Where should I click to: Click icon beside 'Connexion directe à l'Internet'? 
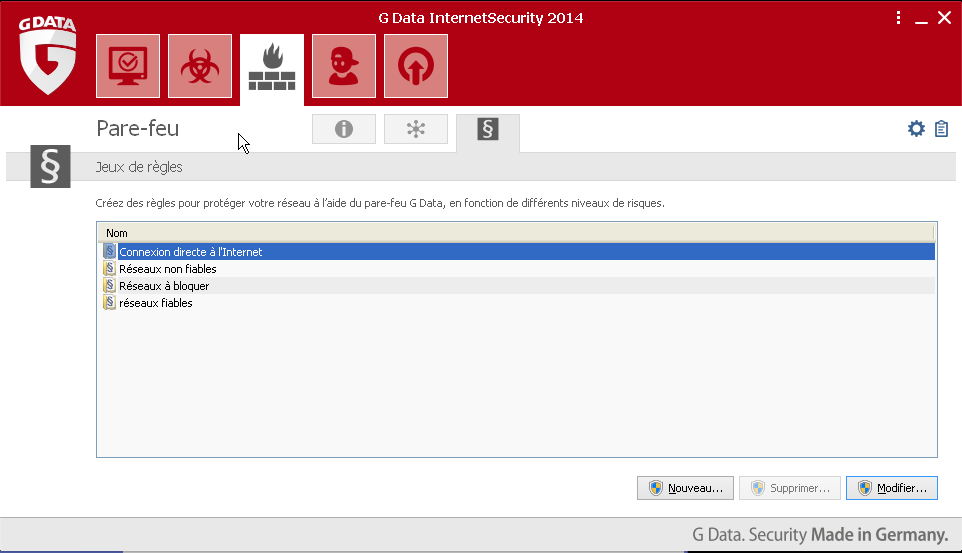(x=109, y=252)
